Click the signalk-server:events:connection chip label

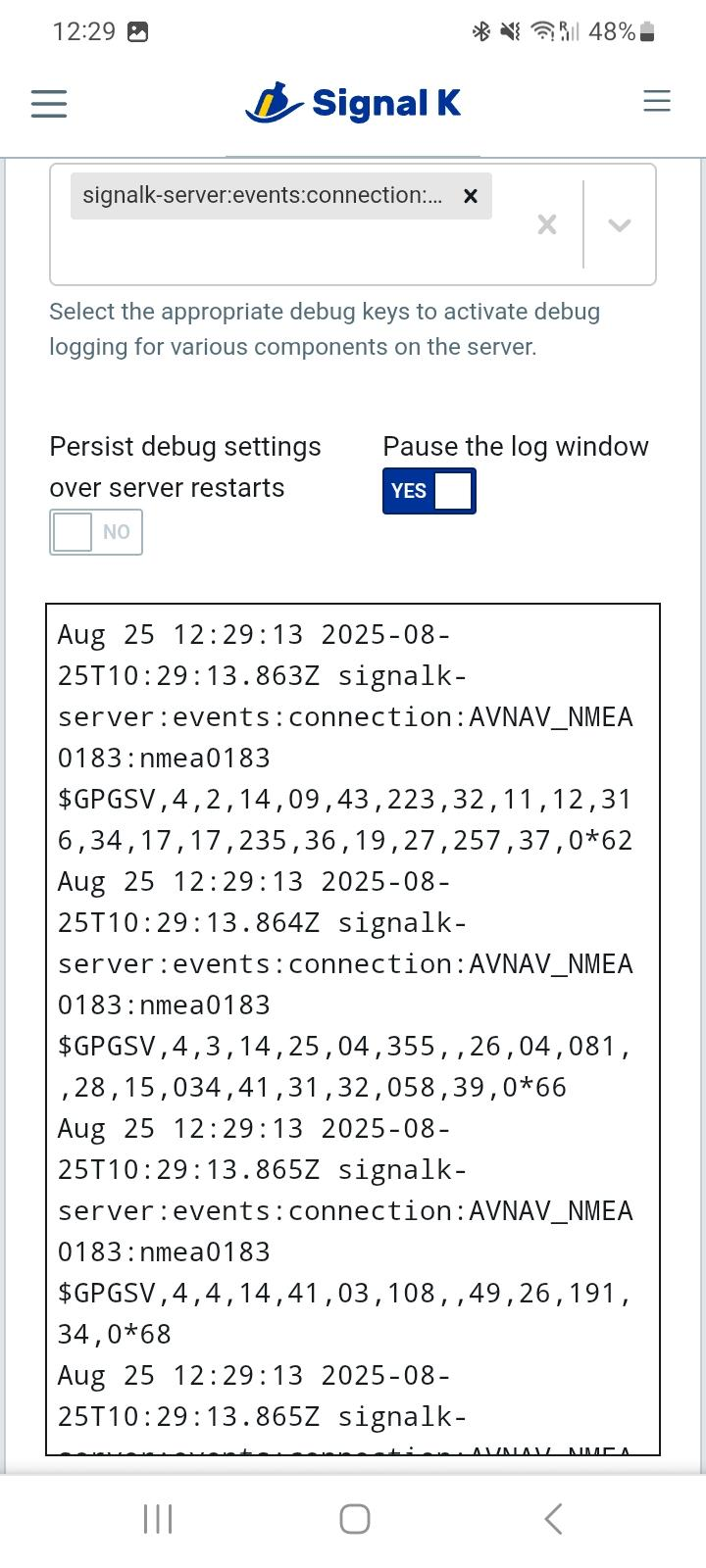(x=262, y=196)
